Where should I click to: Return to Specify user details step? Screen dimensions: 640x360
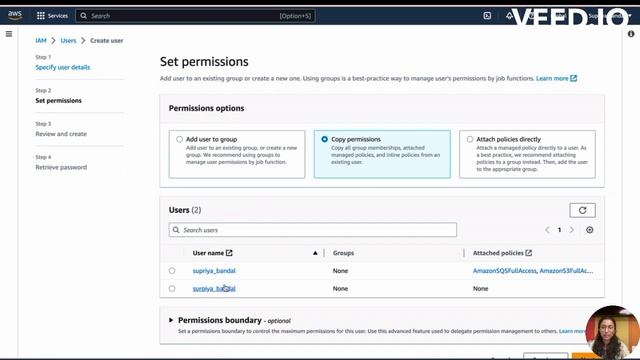tap(62, 67)
